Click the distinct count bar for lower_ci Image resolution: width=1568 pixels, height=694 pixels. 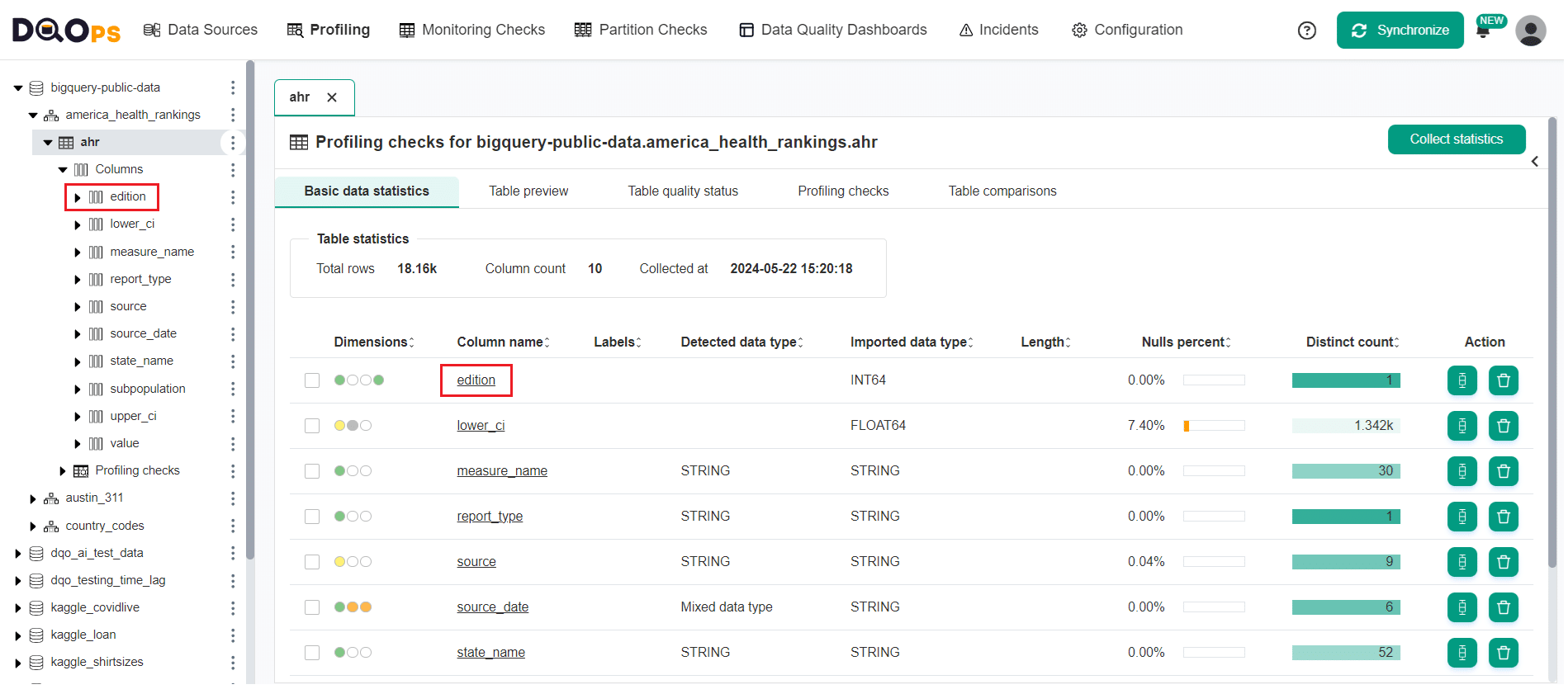click(x=1346, y=426)
